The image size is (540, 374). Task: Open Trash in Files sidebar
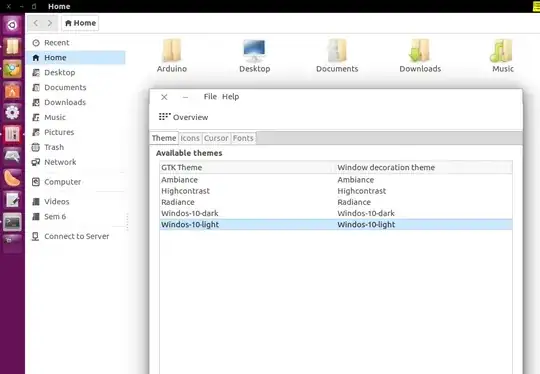tap(76, 147)
